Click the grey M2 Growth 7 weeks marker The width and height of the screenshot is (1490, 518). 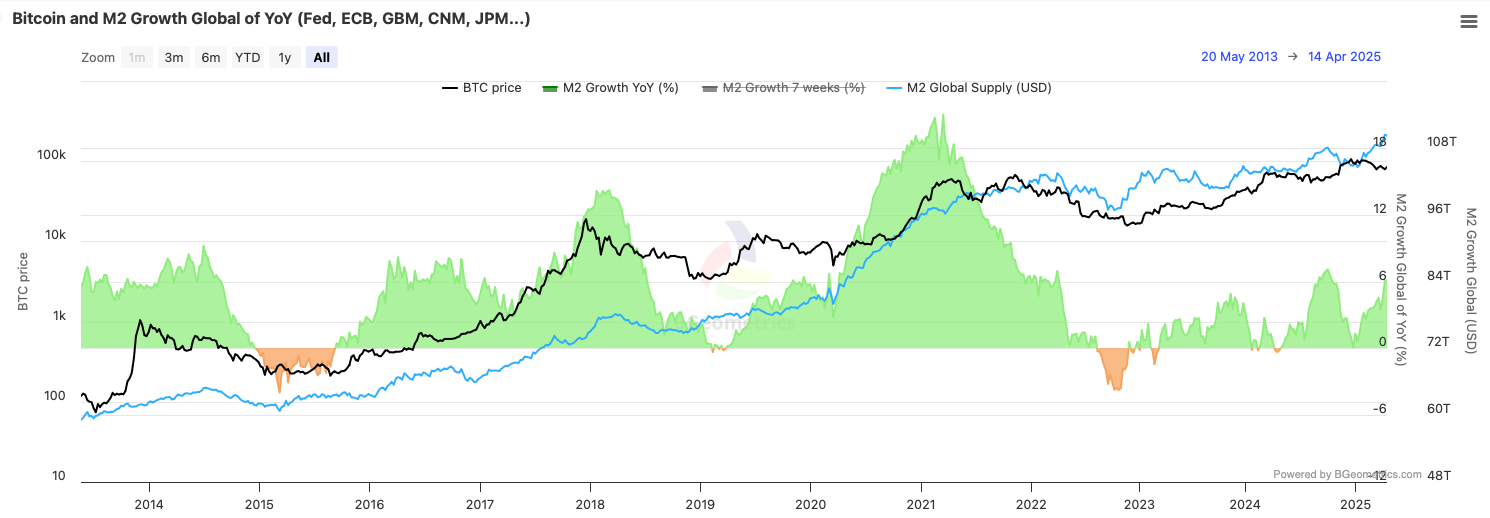click(x=710, y=88)
